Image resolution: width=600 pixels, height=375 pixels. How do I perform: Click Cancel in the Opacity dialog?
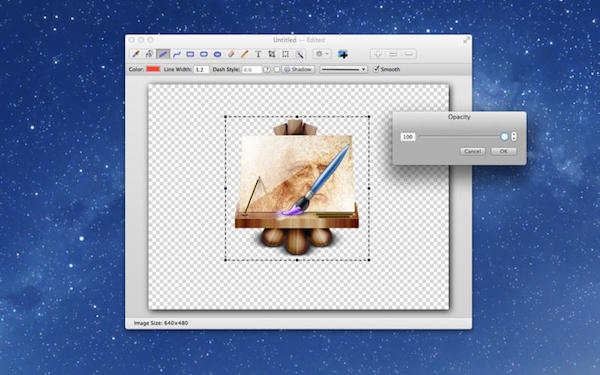pos(473,152)
